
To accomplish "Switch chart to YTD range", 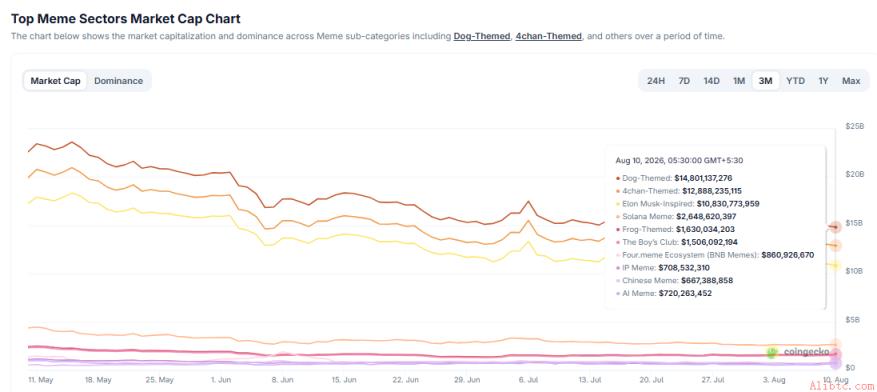I will [795, 81].
